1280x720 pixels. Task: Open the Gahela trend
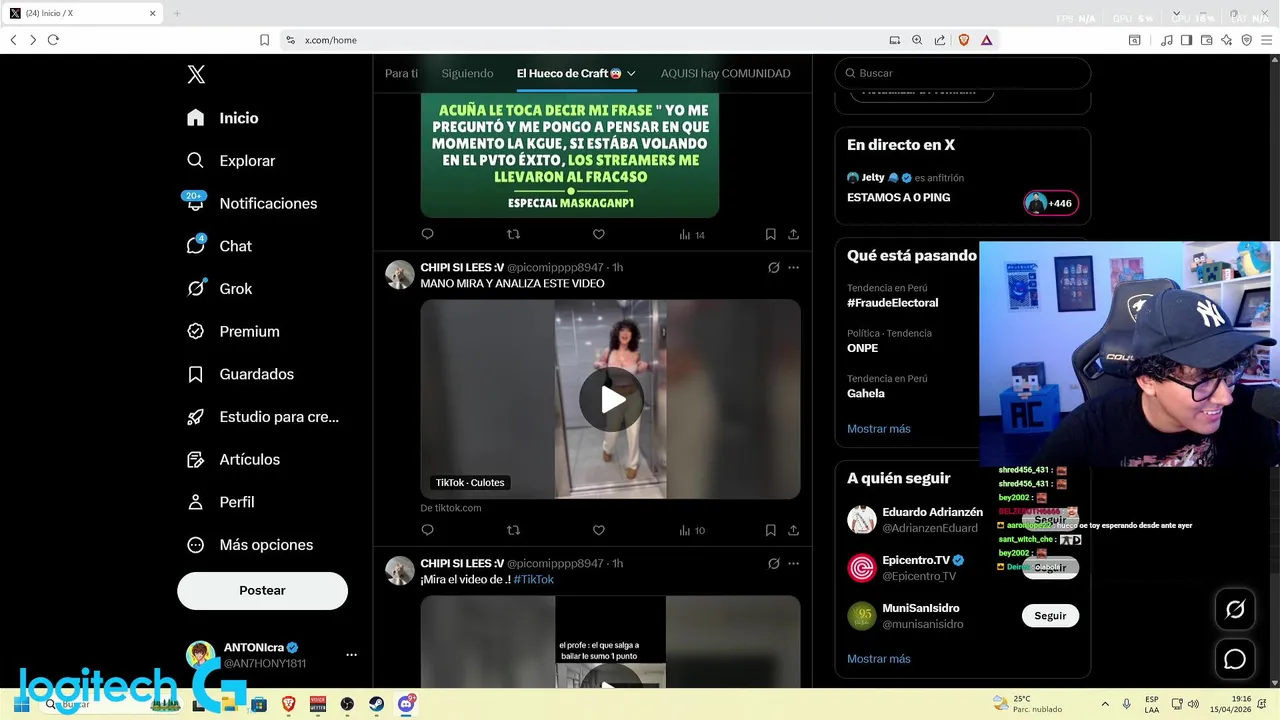[x=866, y=393]
